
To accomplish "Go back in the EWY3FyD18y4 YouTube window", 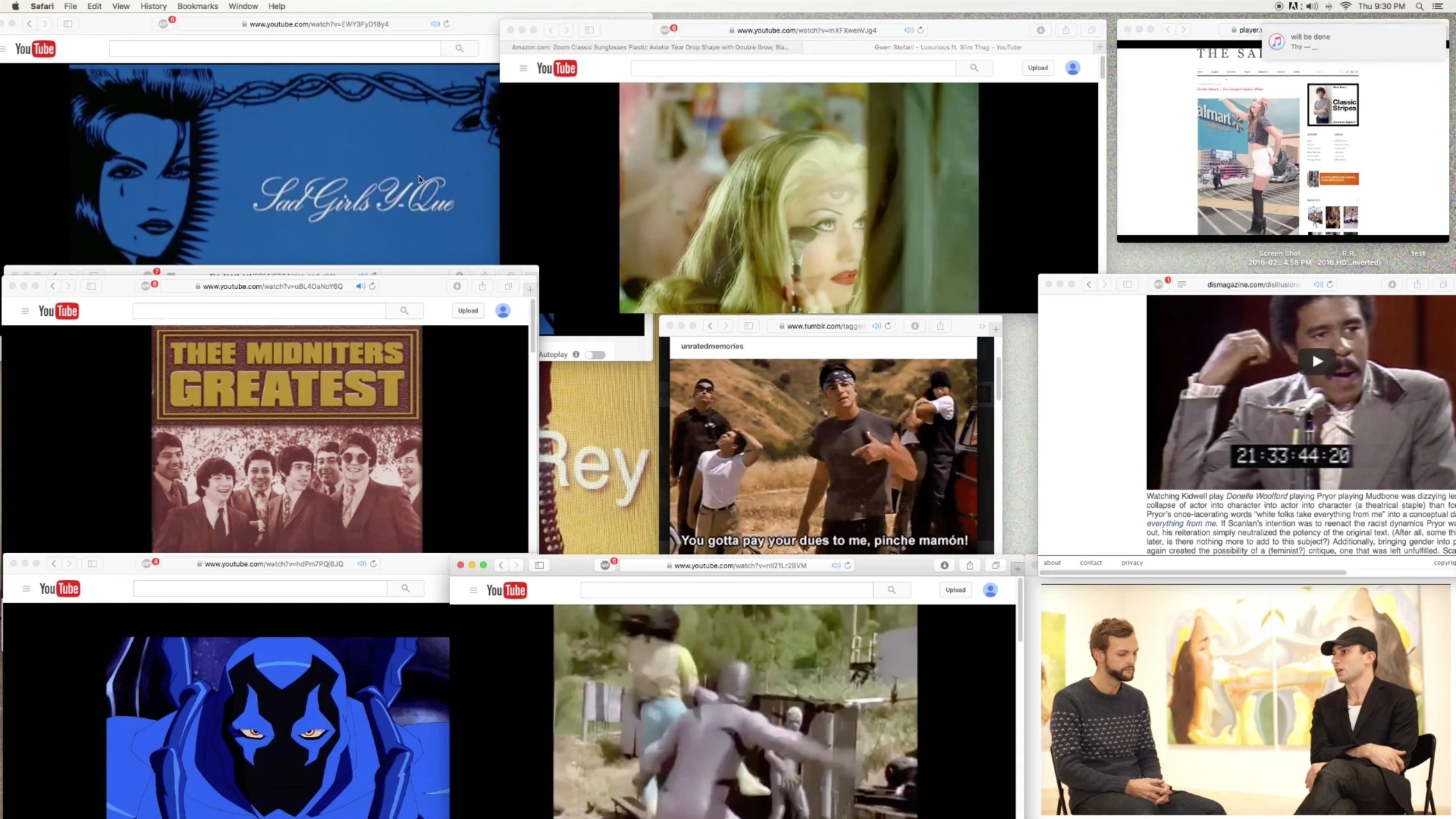I will (29, 24).
